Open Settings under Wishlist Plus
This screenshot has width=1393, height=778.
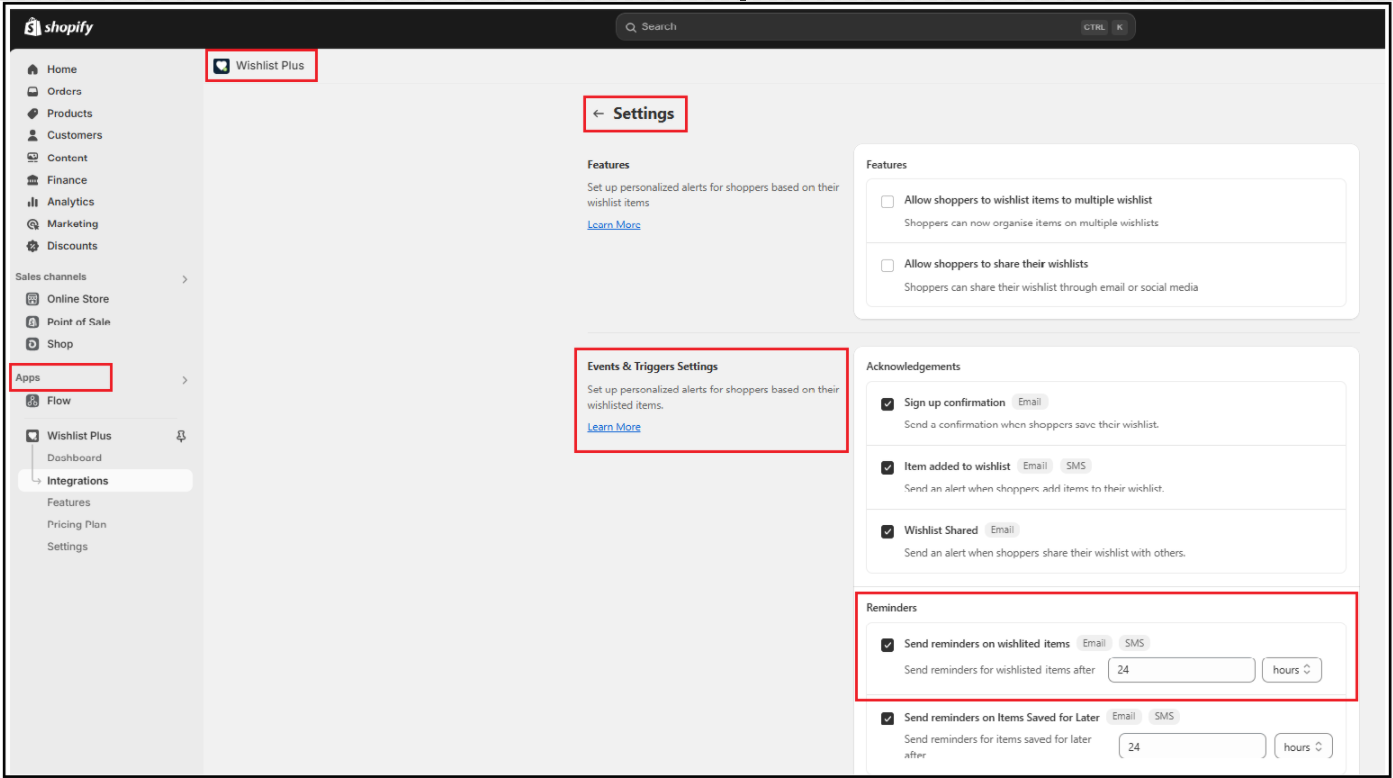tap(67, 547)
